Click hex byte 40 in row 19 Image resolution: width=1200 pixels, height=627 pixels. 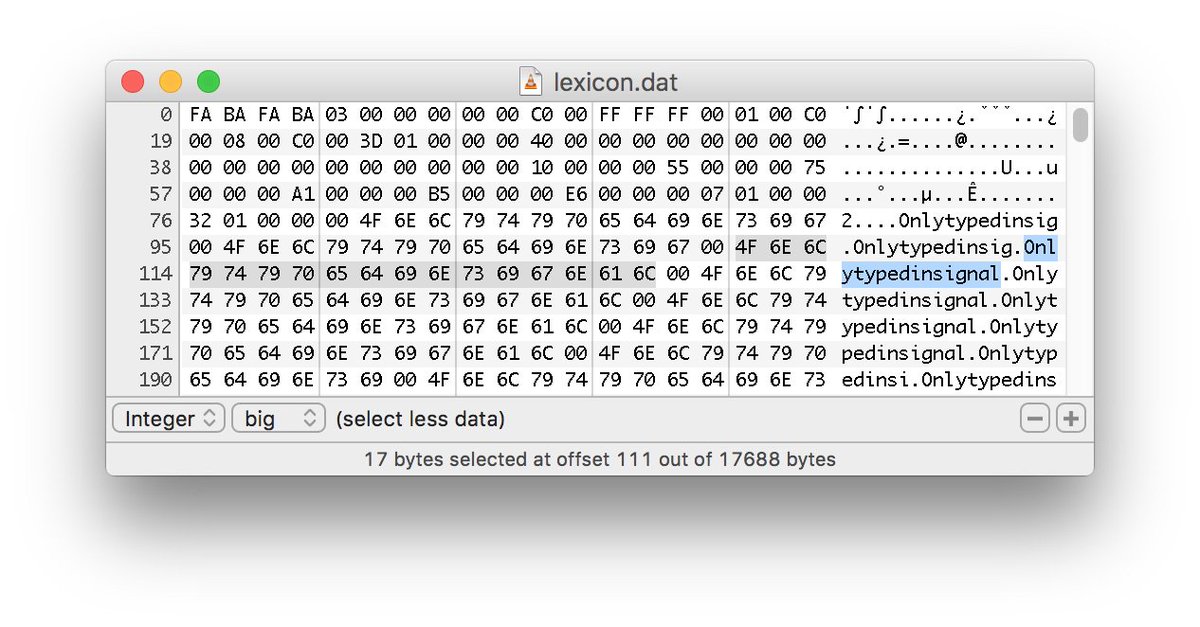(x=541, y=141)
